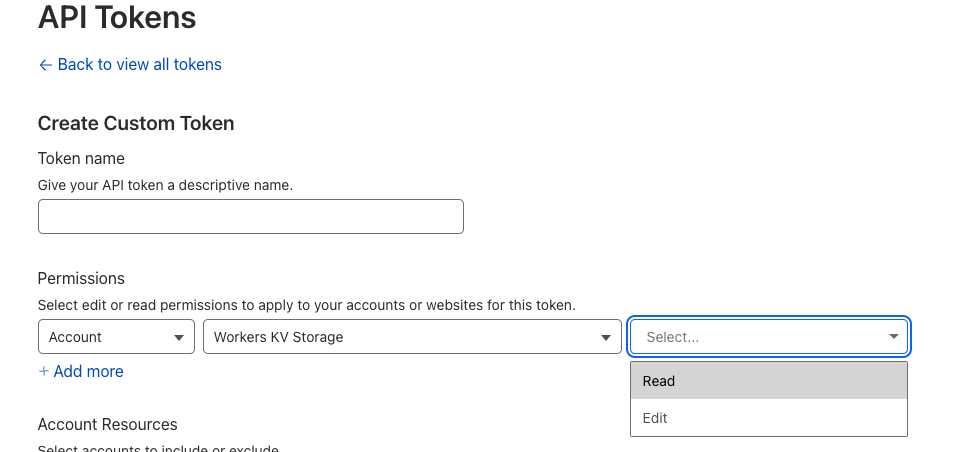Click the permissions description help text
Image resolution: width=963 pixels, height=452 pixels.
pyautogui.click(x=306, y=304)
